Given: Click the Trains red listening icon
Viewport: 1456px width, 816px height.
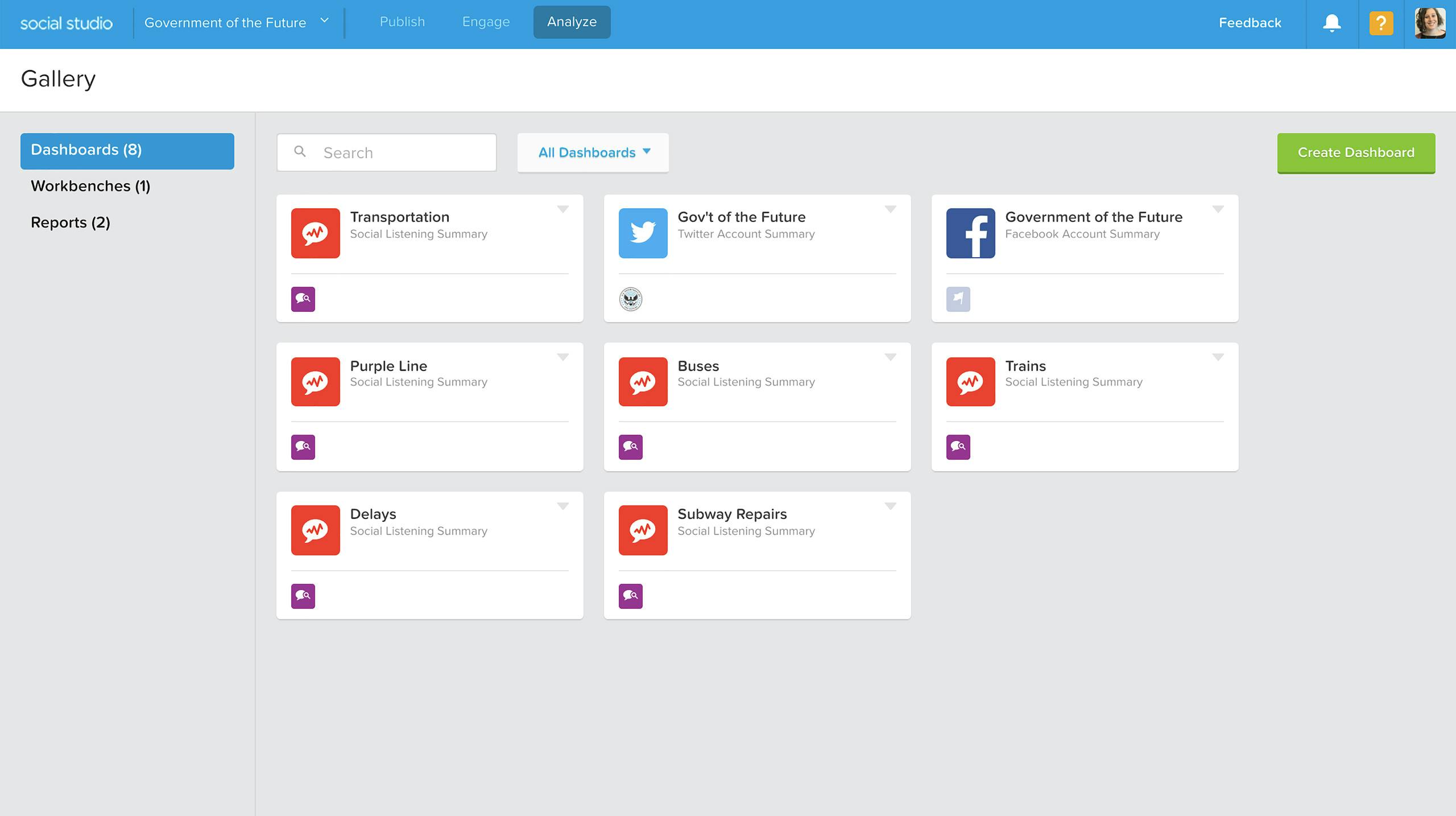Looking at the screenshot, I should tap(971, 382).
